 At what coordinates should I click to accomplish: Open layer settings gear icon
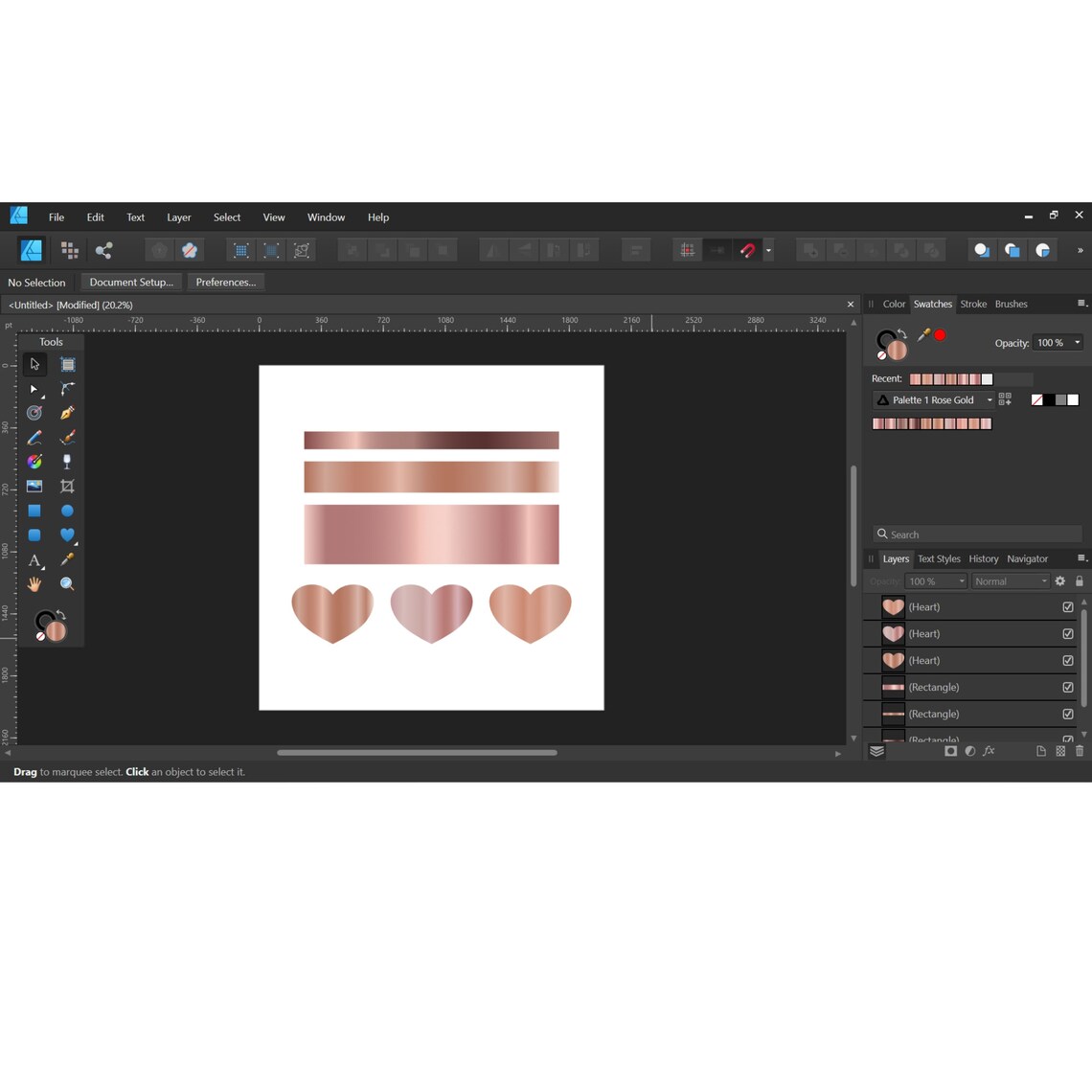click(1060, 580)
